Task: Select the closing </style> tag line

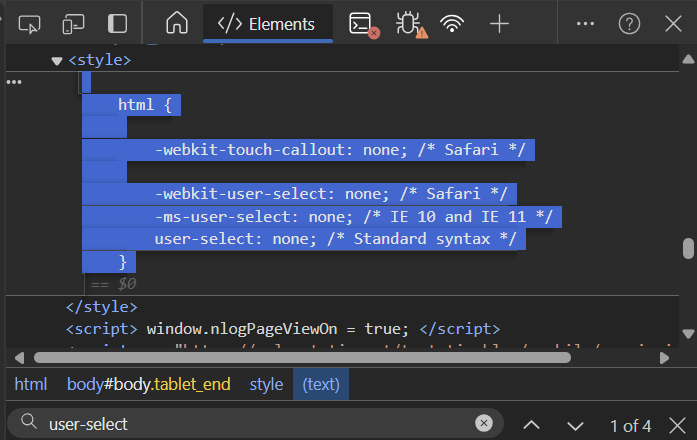Action: coord(102,307)
